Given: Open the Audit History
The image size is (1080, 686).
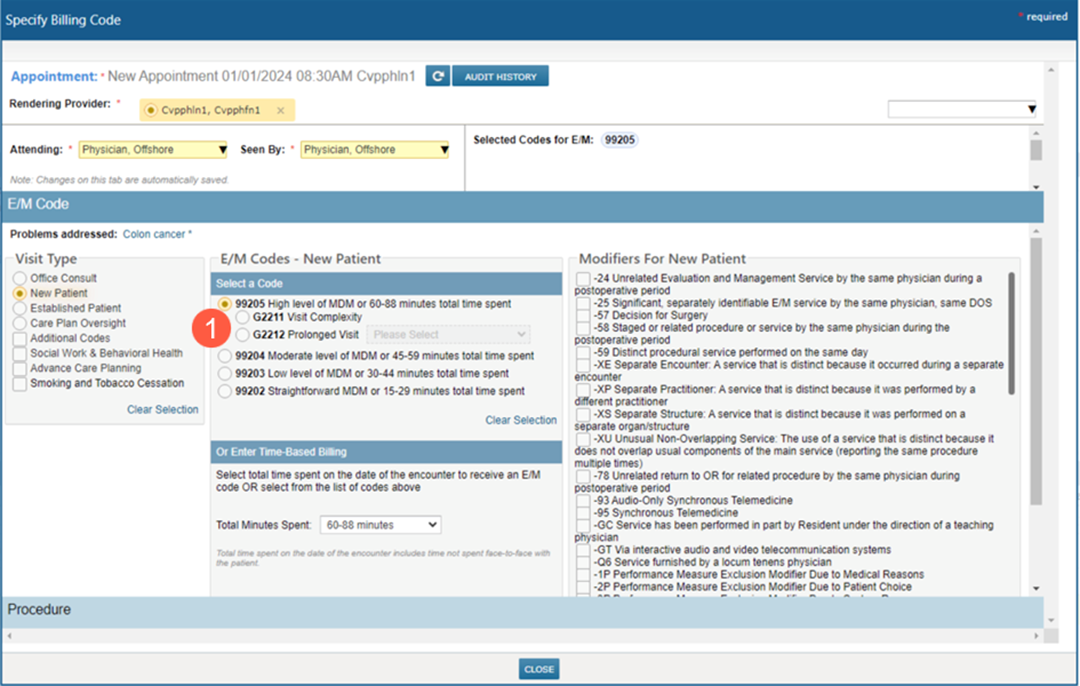Looking at the screenshot, I should tap(500, 77).
